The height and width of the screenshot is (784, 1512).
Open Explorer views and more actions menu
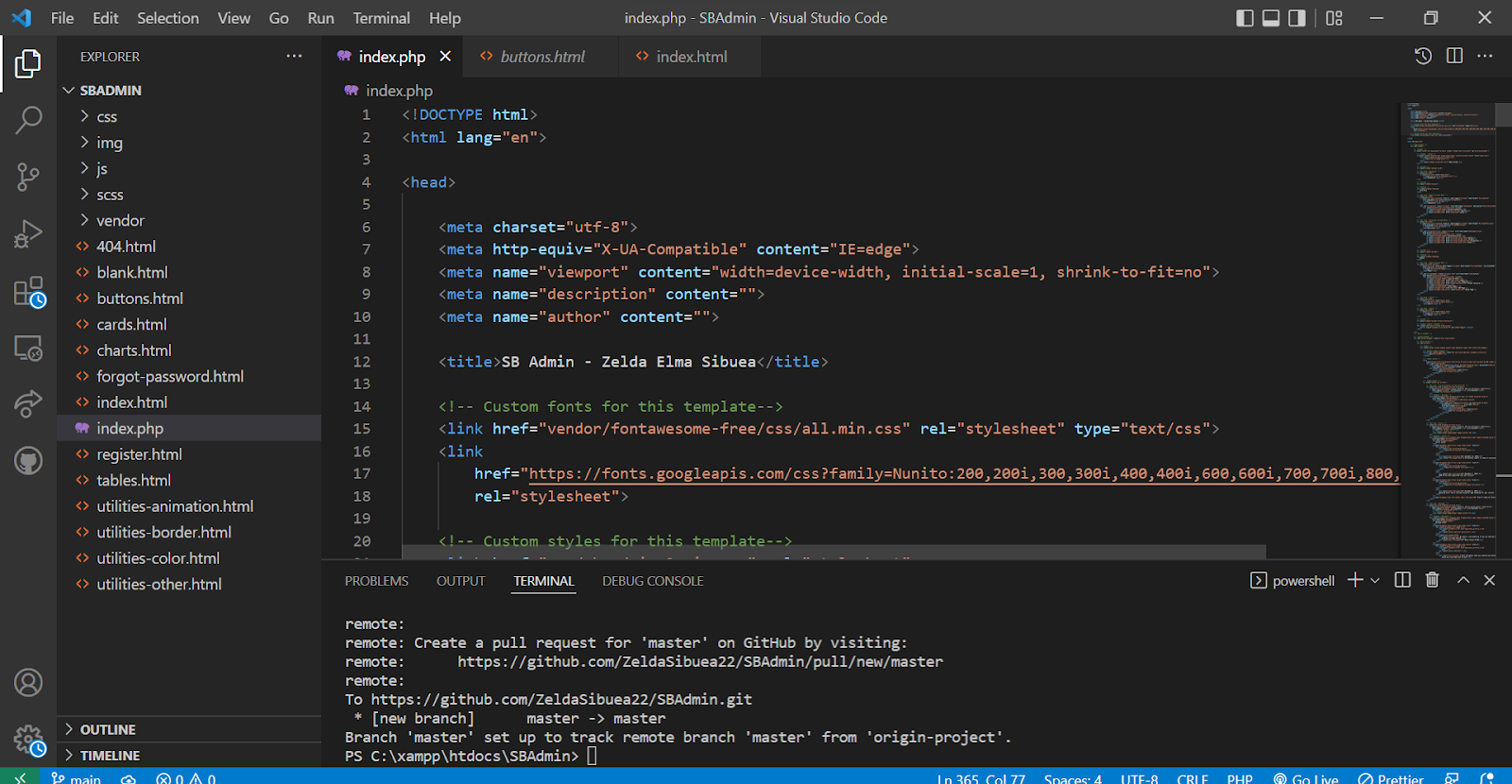(294, 57)
